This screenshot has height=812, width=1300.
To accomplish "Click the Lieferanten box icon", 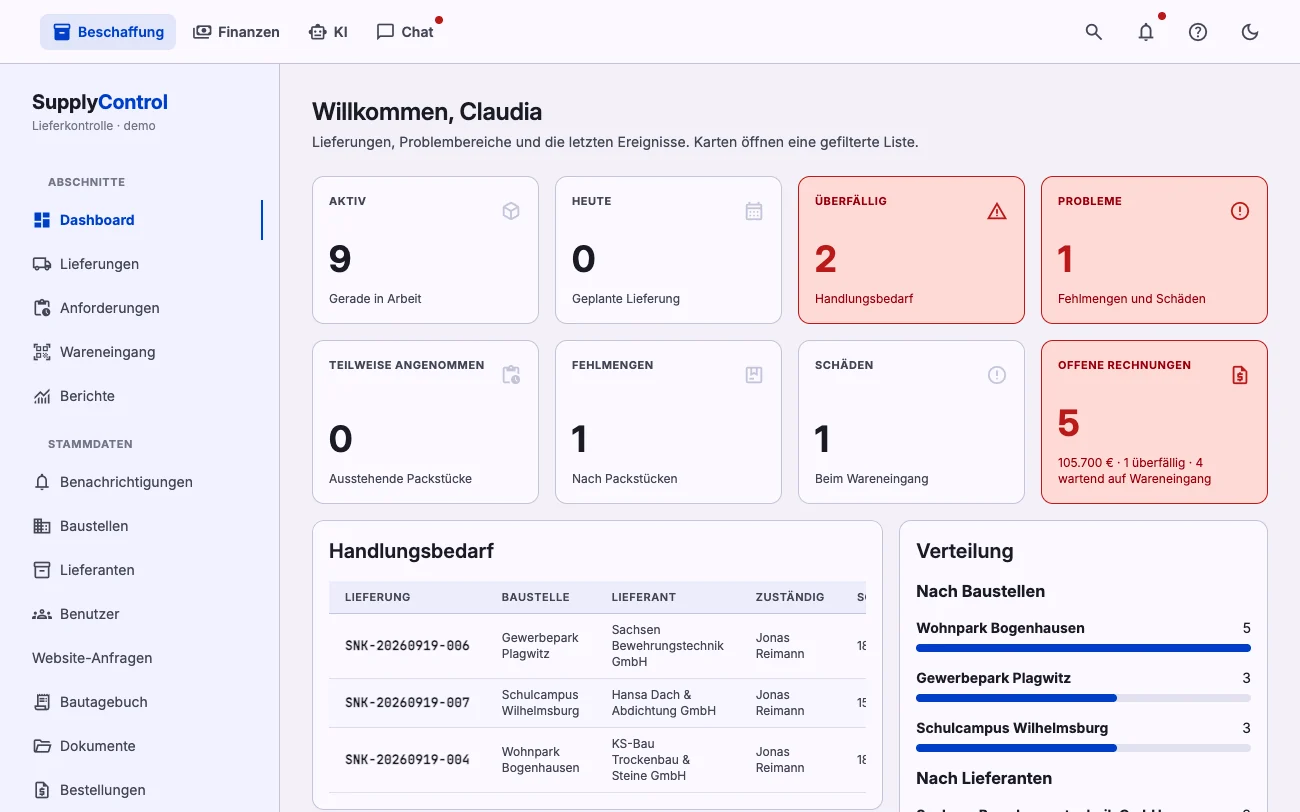I will tap(42, 570).
